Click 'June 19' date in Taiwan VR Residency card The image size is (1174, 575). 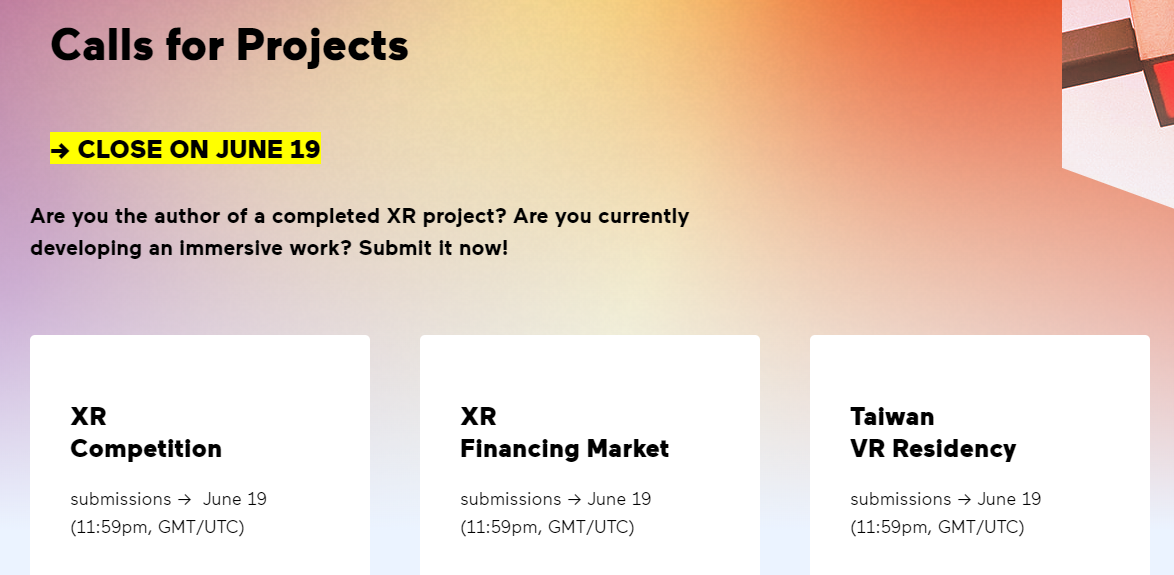[x=1009, y=499]
